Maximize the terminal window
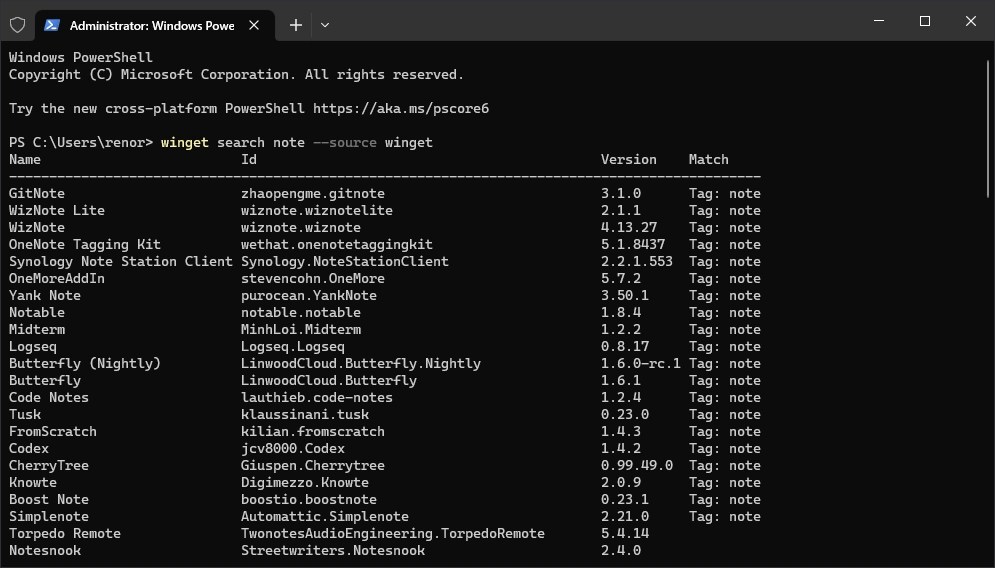995x568 pixels. [x=925, y=21]
